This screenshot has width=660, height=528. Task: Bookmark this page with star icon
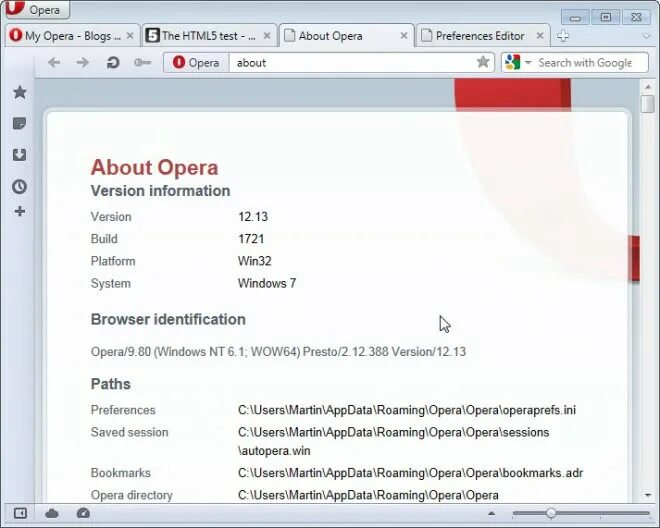click(483, 62)
